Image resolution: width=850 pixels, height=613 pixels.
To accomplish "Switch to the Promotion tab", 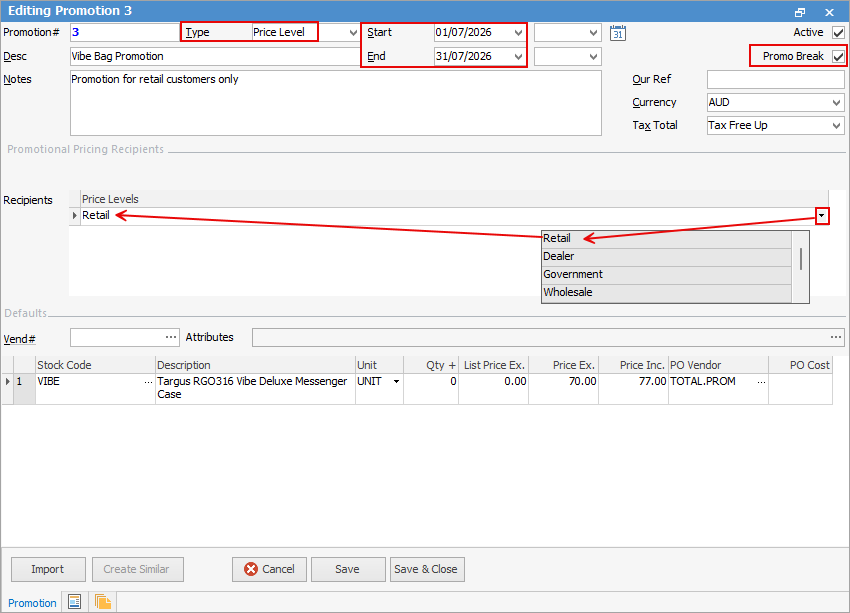I will (32, 603).
